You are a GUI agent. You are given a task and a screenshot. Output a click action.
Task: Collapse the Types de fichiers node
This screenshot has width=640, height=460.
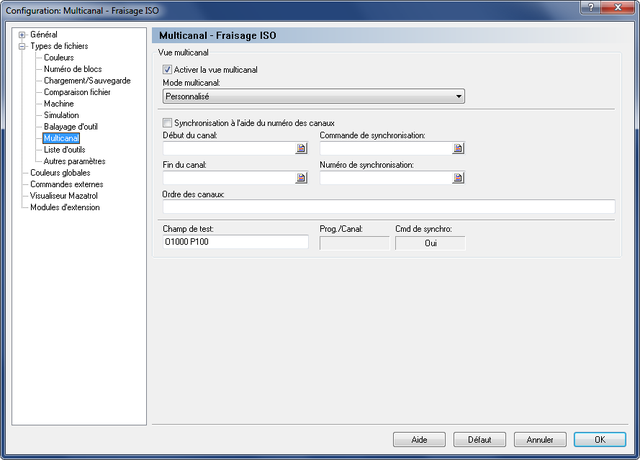(22, 46)
